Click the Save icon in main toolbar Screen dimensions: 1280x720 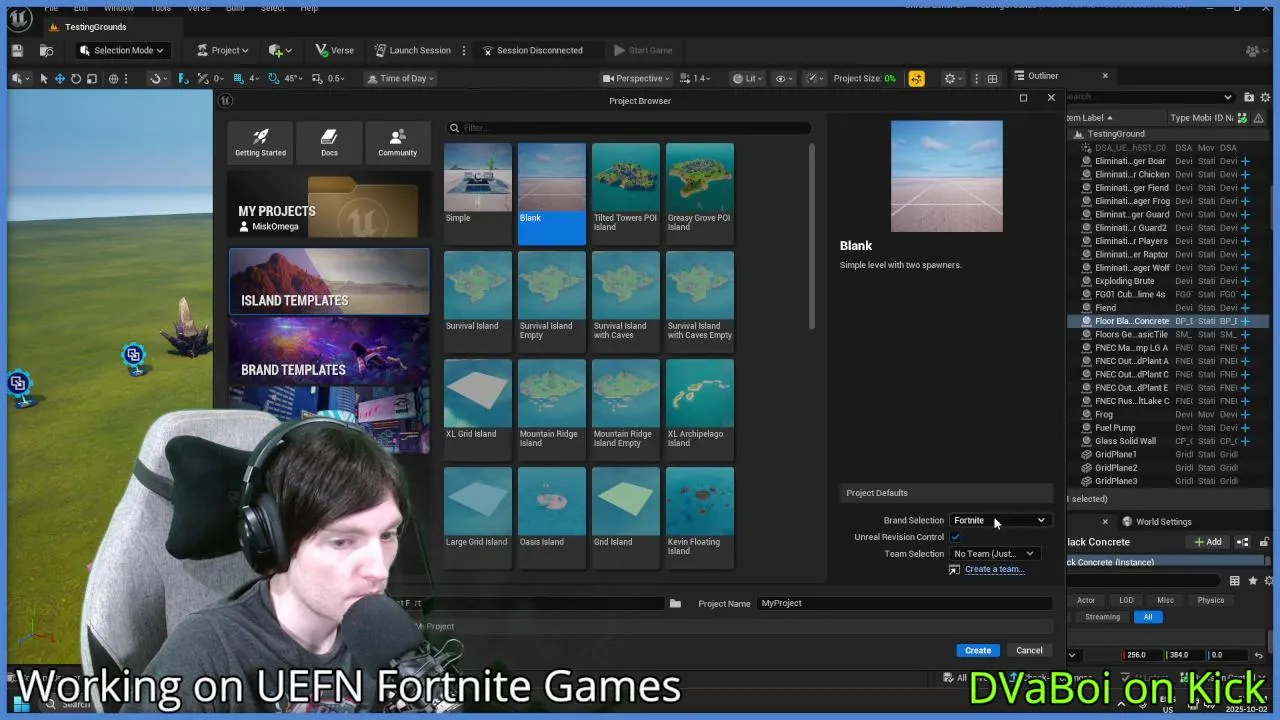17,50
